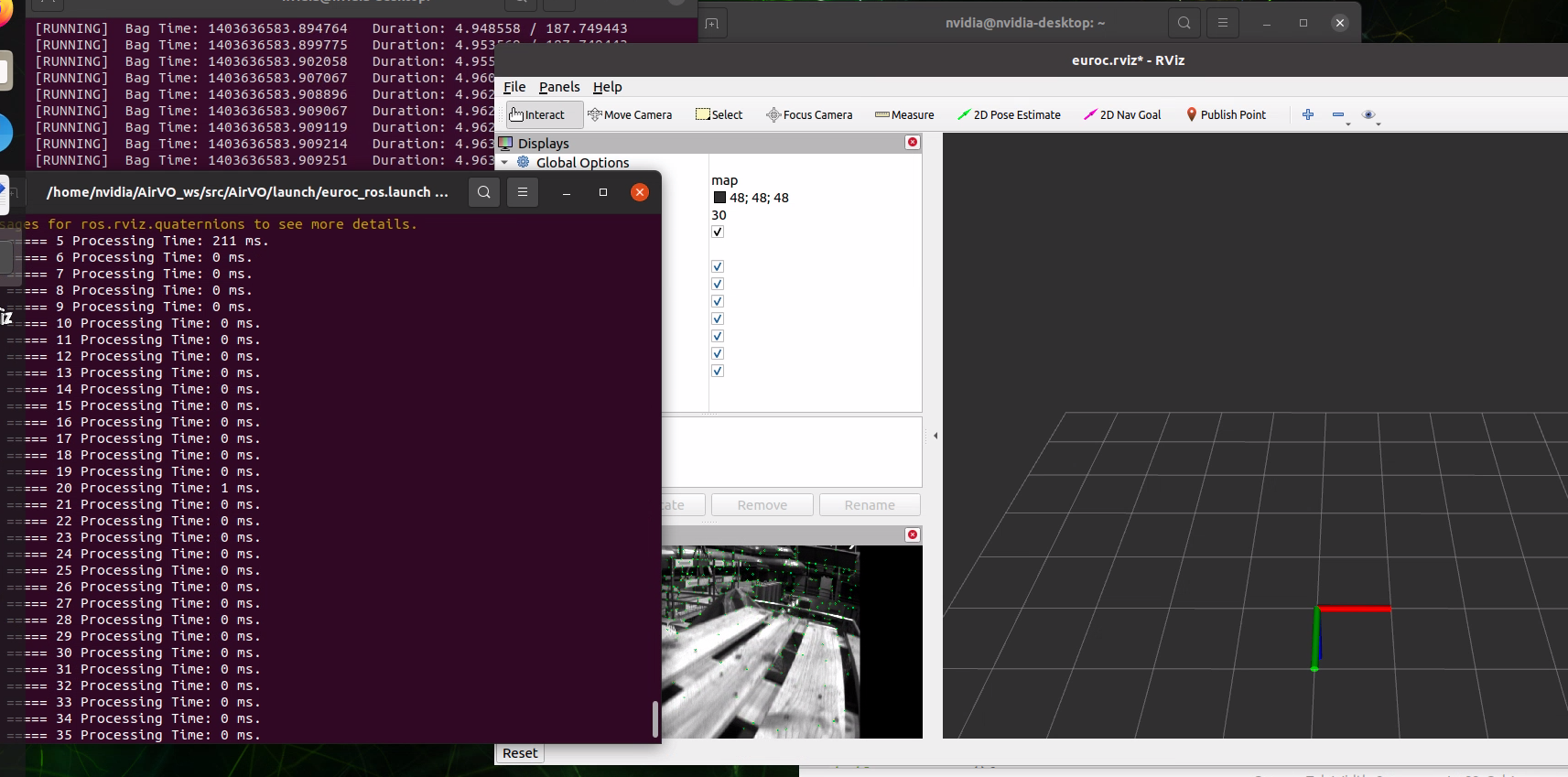Viewport: 1568px width, 777px height.
Task: Open the Help menu in RViz
Action: pos(608,87)
